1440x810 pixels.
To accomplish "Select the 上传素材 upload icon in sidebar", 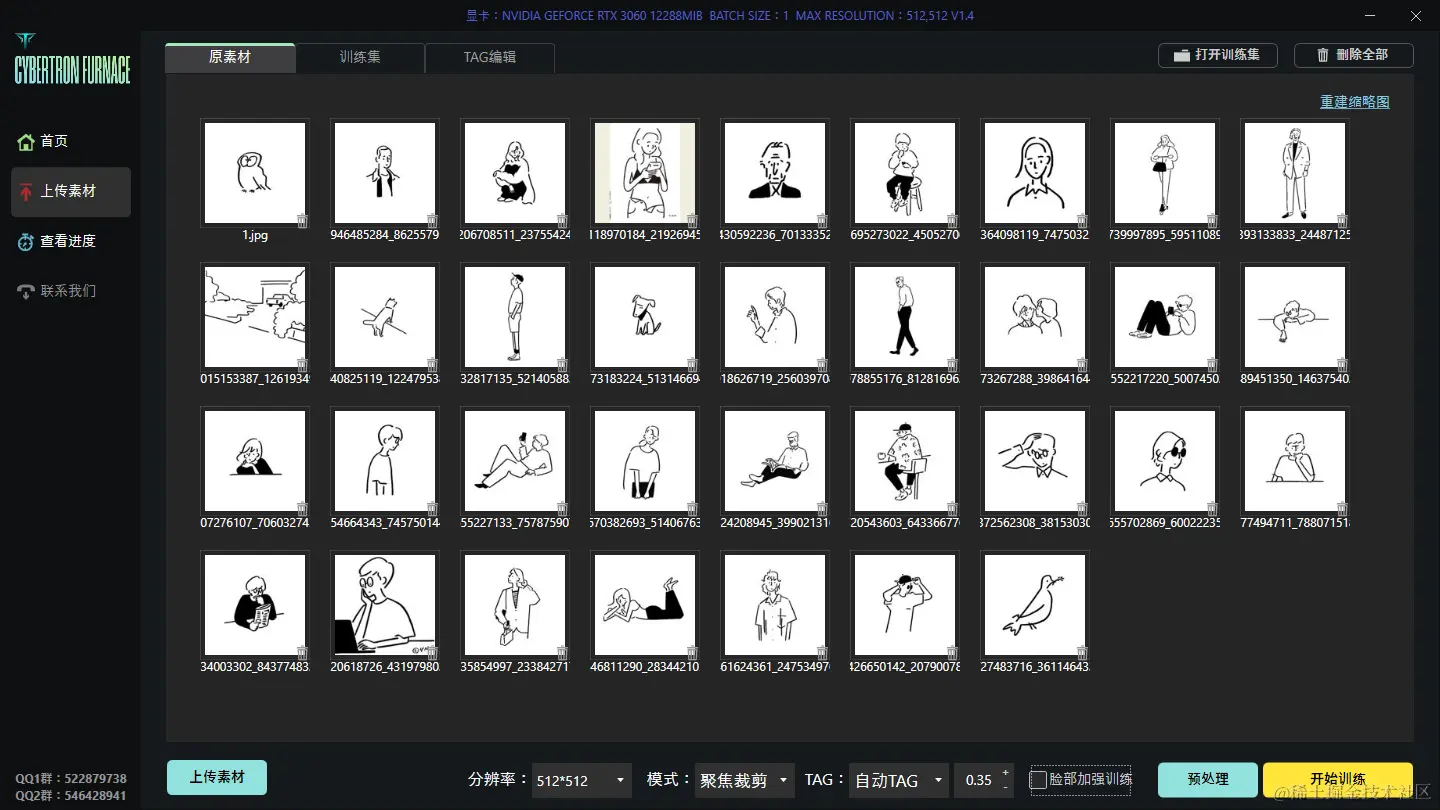I will click(25, 192).
